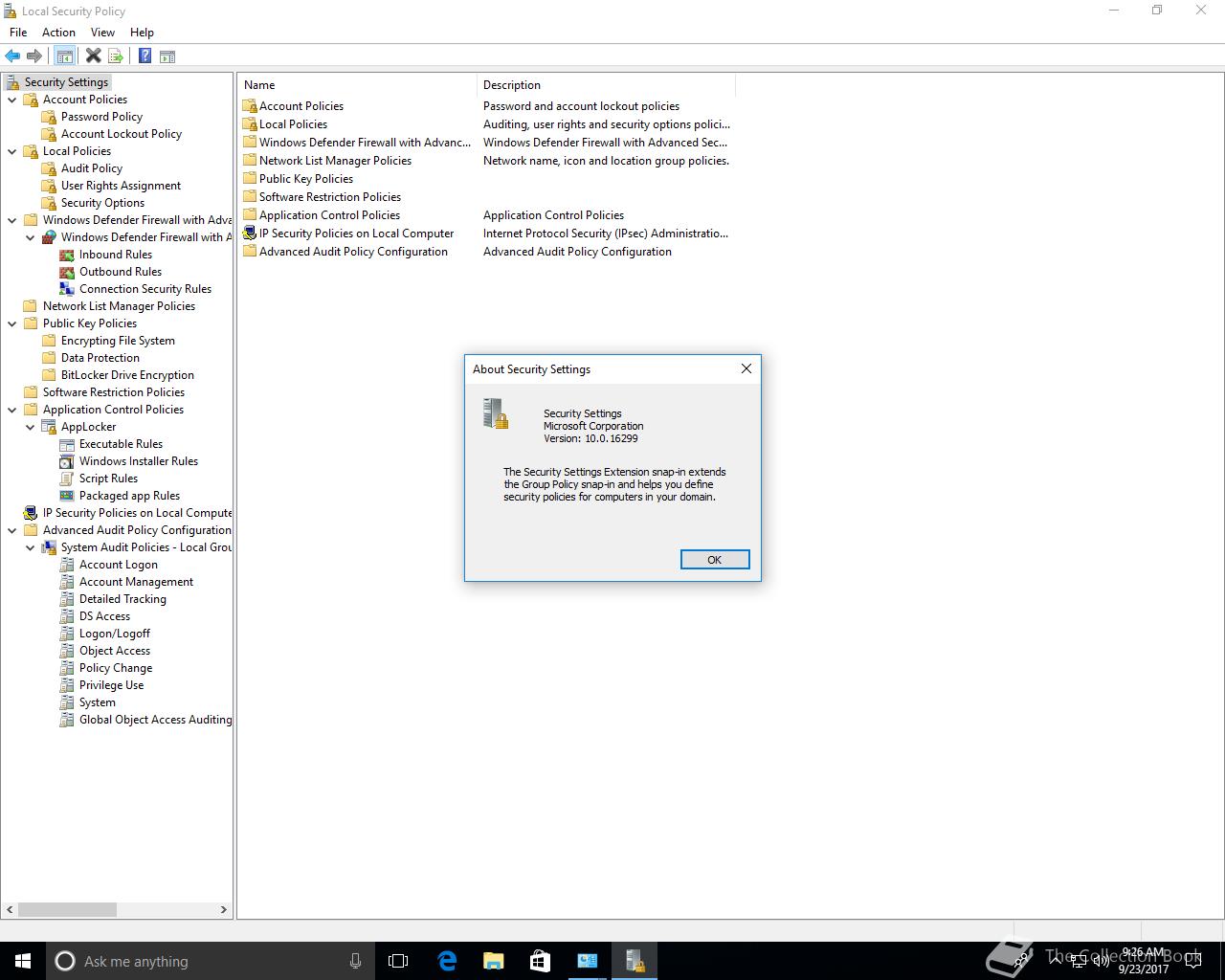Click the Connection Security Rules tree icon
Image resolution: width=1225 pixels, height=980 pixels.
tap(67, 289)
